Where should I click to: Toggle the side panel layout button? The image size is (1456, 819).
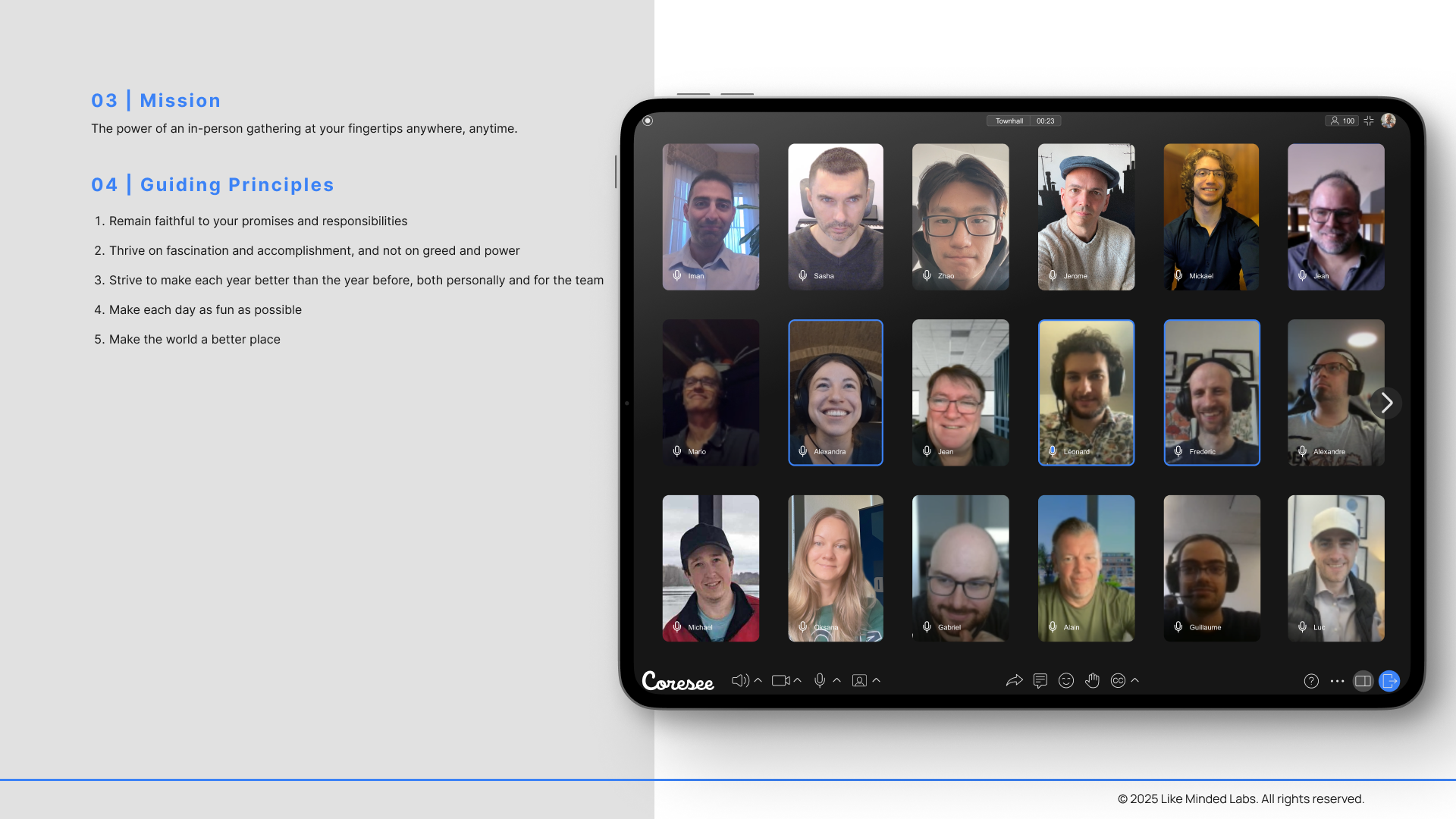click(x=1363, y=681)
